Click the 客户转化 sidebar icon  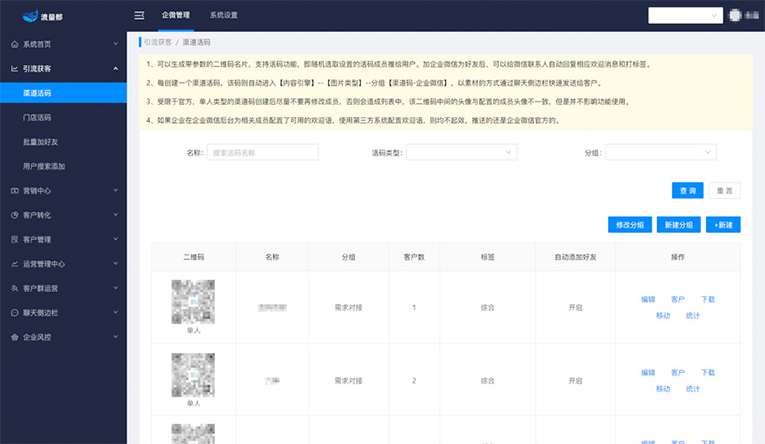click(12, 215)
